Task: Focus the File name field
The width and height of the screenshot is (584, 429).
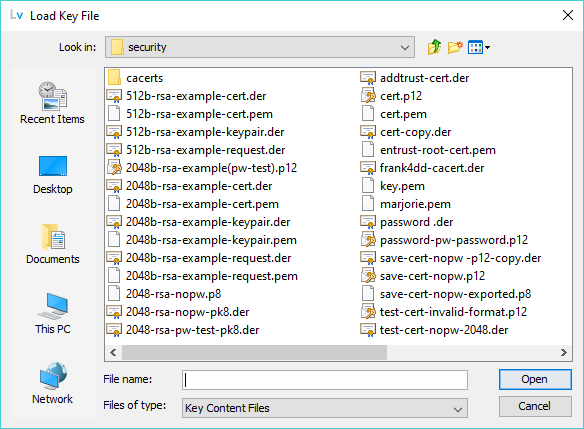Action: pos(325,380)
